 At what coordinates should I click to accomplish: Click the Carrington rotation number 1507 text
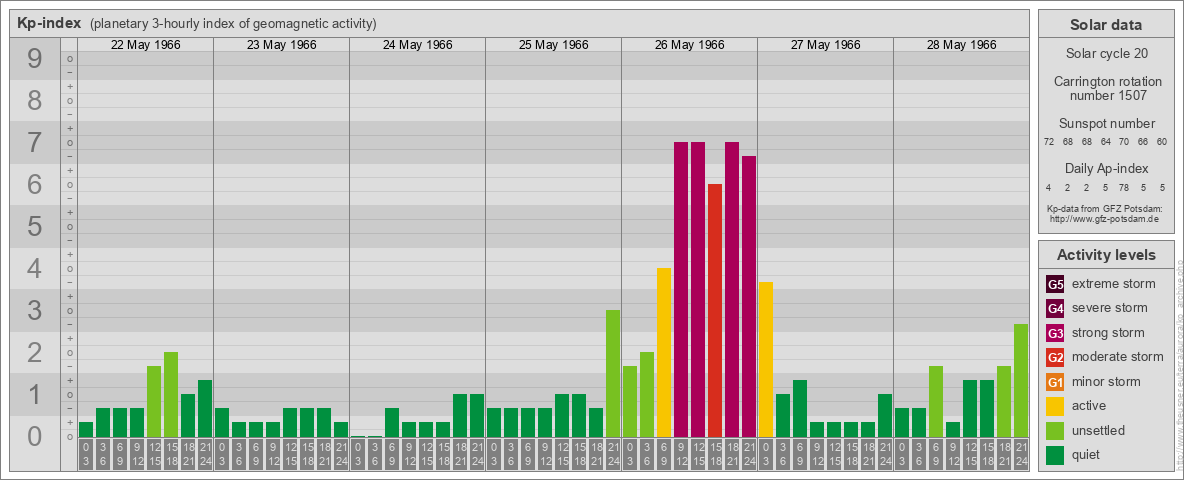(x=1106, y=88)
